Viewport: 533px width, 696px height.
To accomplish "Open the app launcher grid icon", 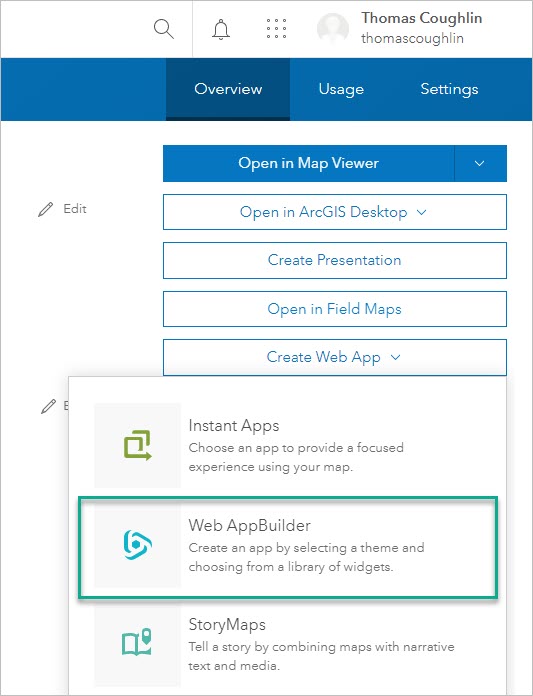I will [276, 29].
